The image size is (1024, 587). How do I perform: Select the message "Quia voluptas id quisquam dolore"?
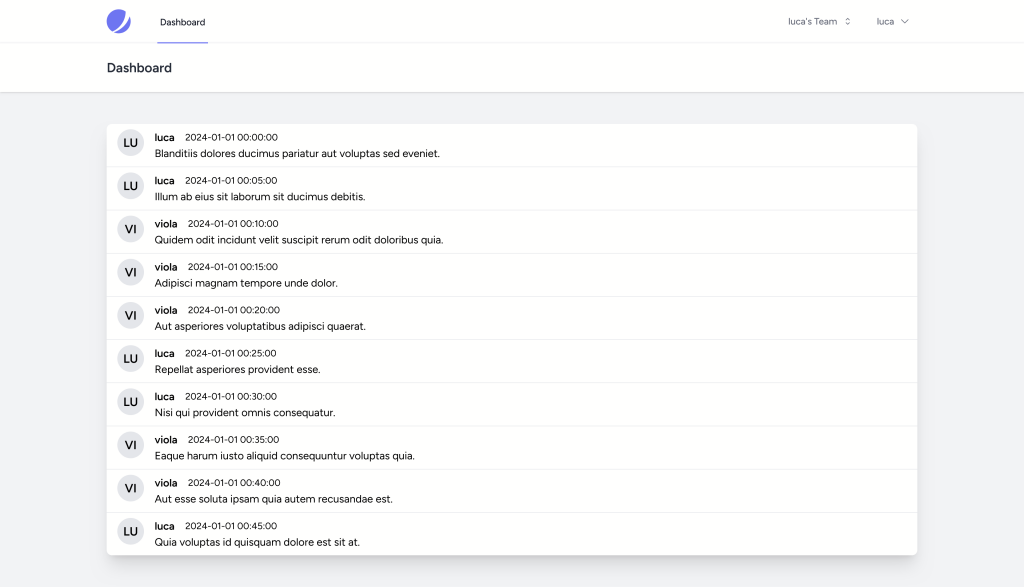(x=257, y=542)
